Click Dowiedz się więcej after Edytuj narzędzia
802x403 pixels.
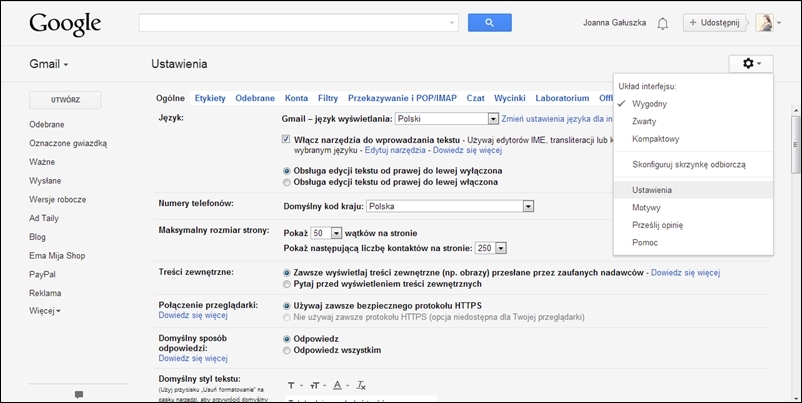click(467, 150)
